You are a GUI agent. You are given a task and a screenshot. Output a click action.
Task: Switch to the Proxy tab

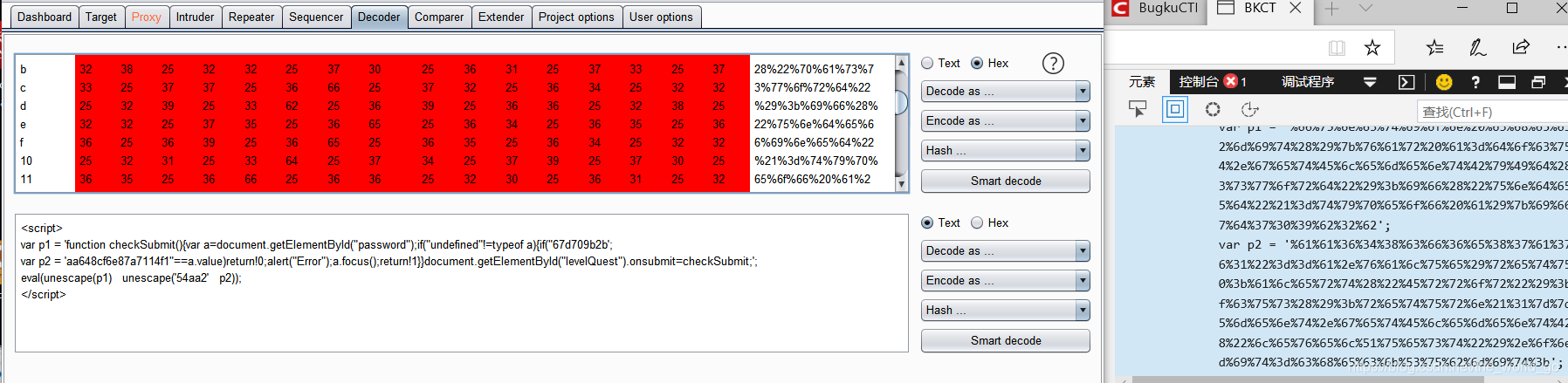tap(147, 17)
